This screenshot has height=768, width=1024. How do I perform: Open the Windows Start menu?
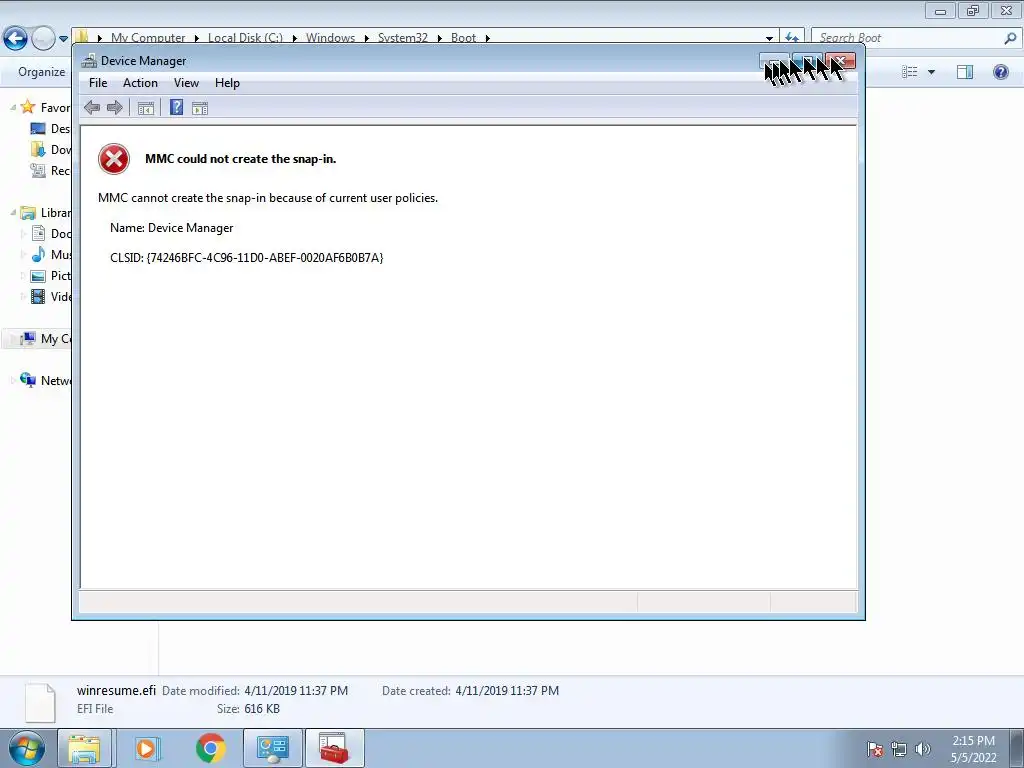[27, 748]
